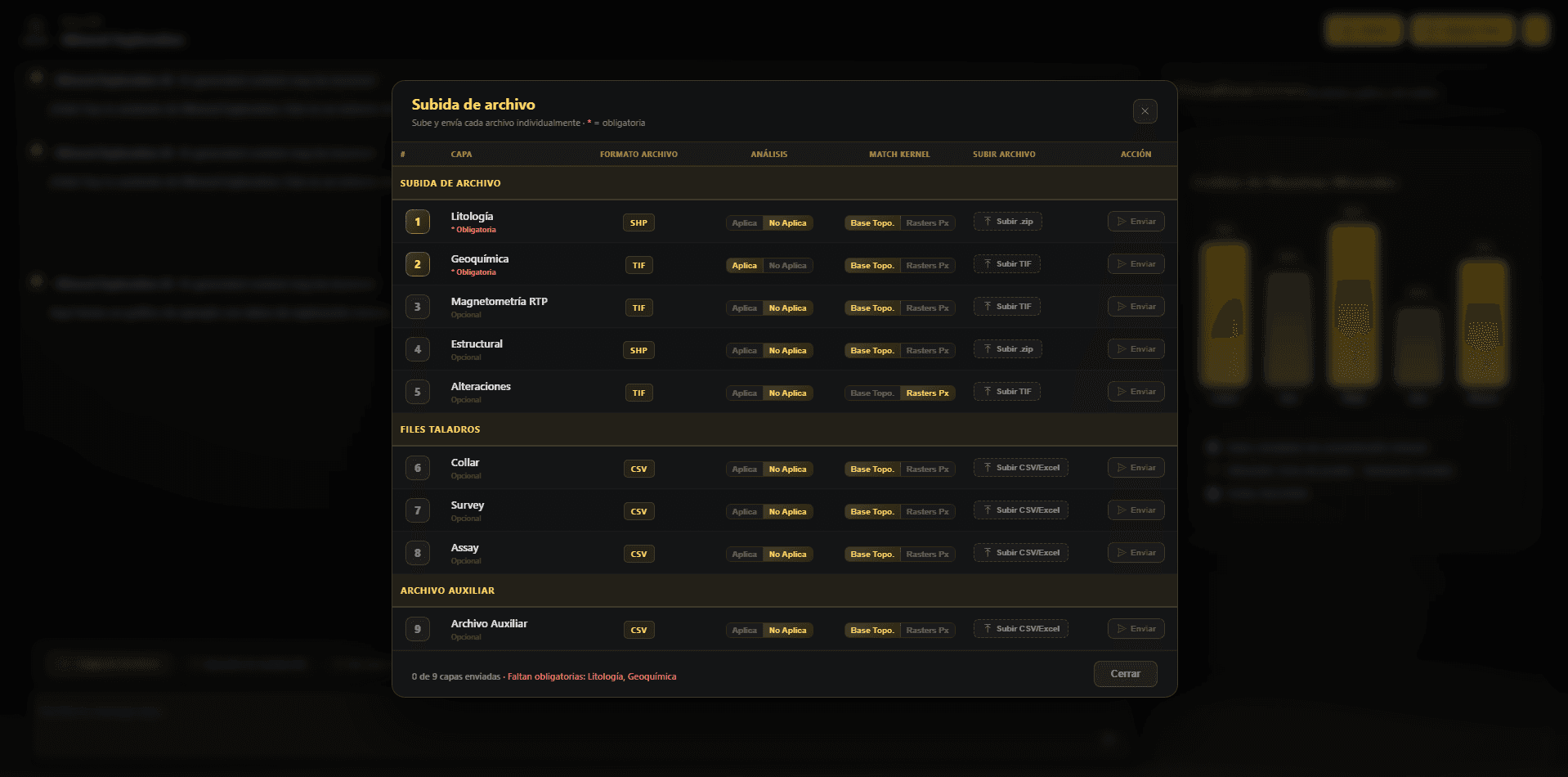Click Enviar for Geoquímica
Viewport: 1568px width, 777px height.
[1136, 263]
